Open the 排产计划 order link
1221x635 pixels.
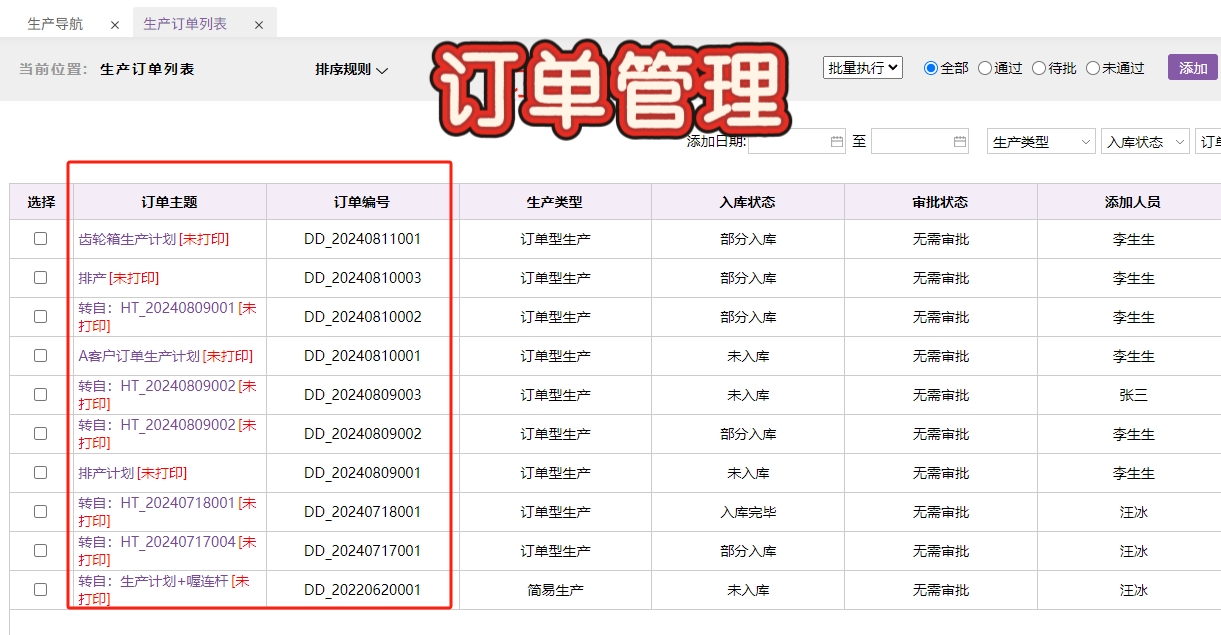pos(106,473)
